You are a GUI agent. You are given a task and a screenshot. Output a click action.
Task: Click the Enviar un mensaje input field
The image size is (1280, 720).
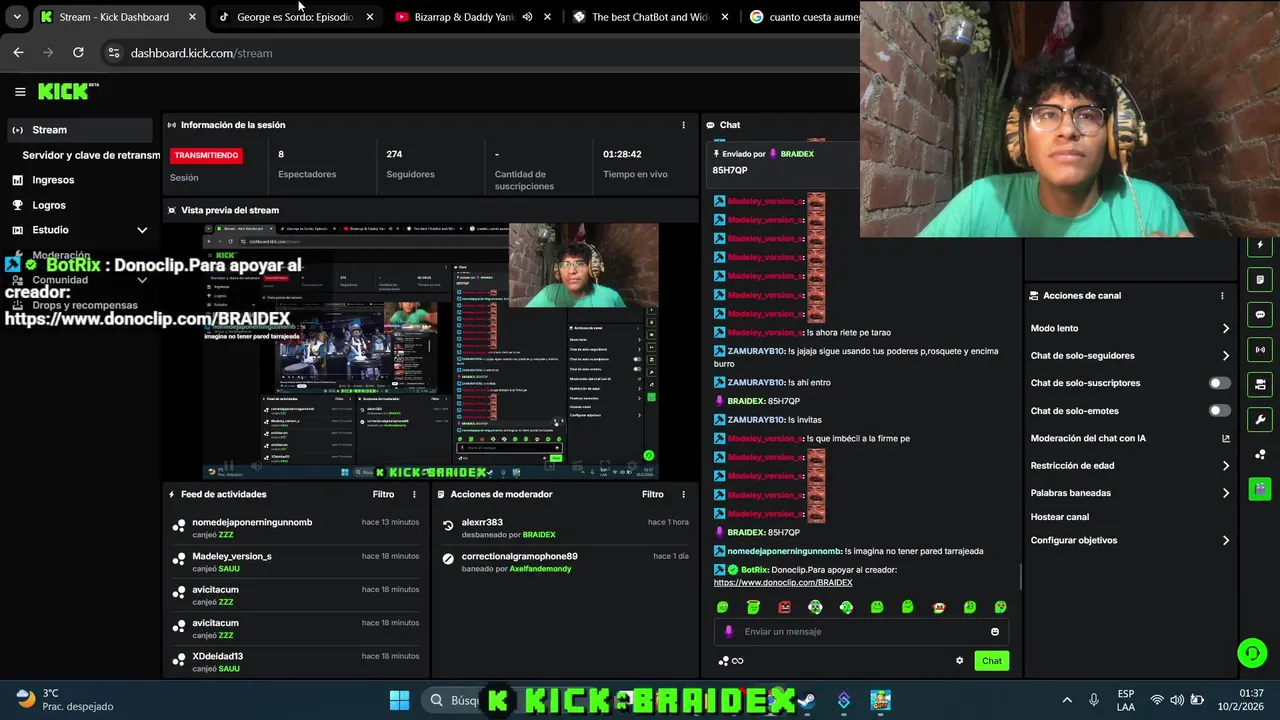[860, 632]
